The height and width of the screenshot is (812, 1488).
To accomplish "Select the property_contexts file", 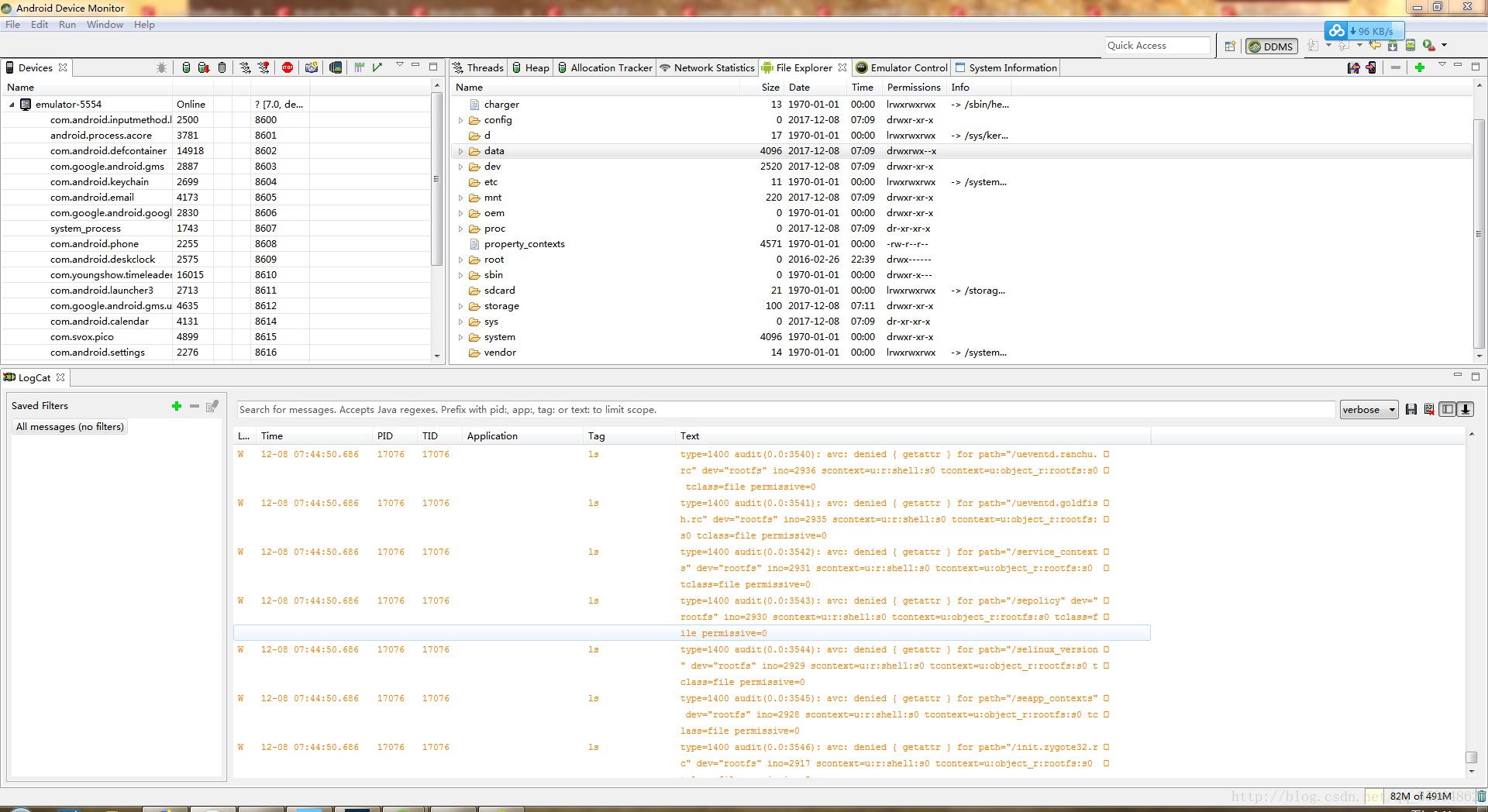I will pos(524,244).
